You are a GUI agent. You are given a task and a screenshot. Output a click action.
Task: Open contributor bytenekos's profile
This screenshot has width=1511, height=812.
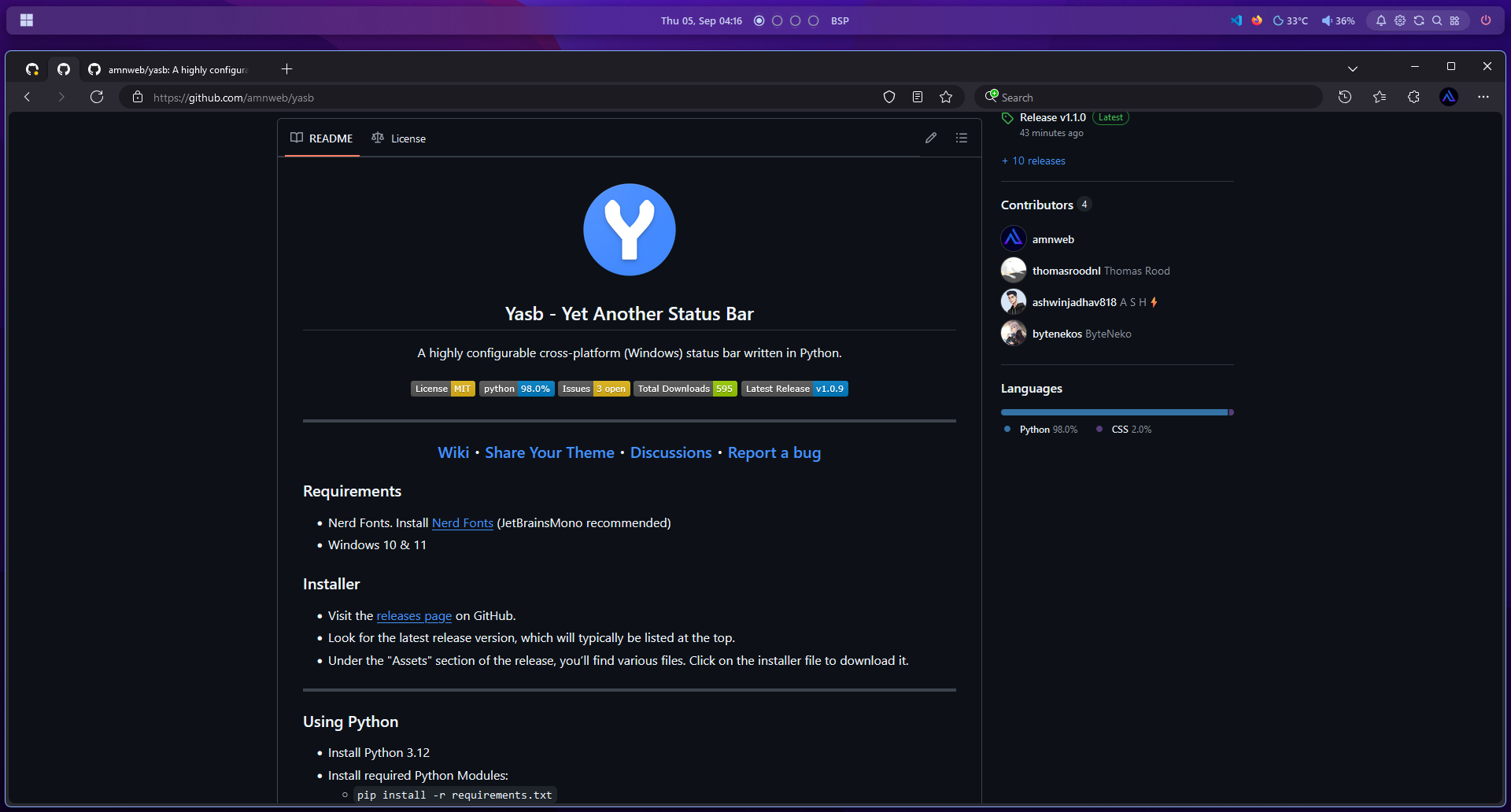tap(1057, 334)
